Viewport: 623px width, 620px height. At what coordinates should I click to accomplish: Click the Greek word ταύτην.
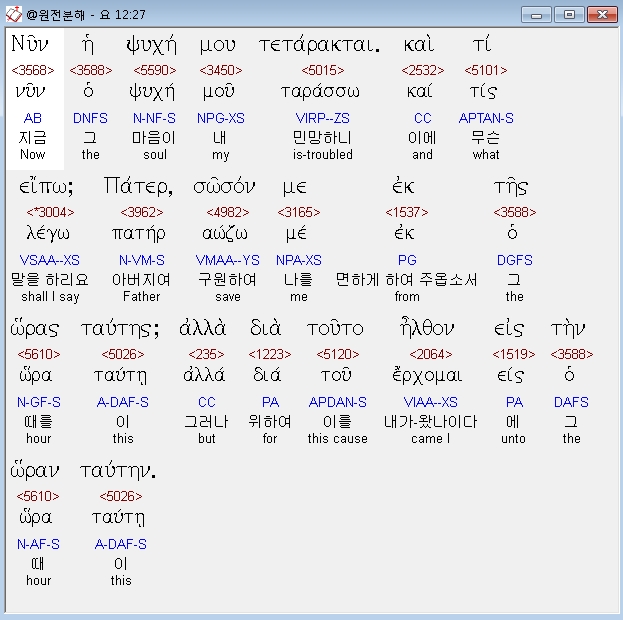pyautogui.click(x=118, y=471)
